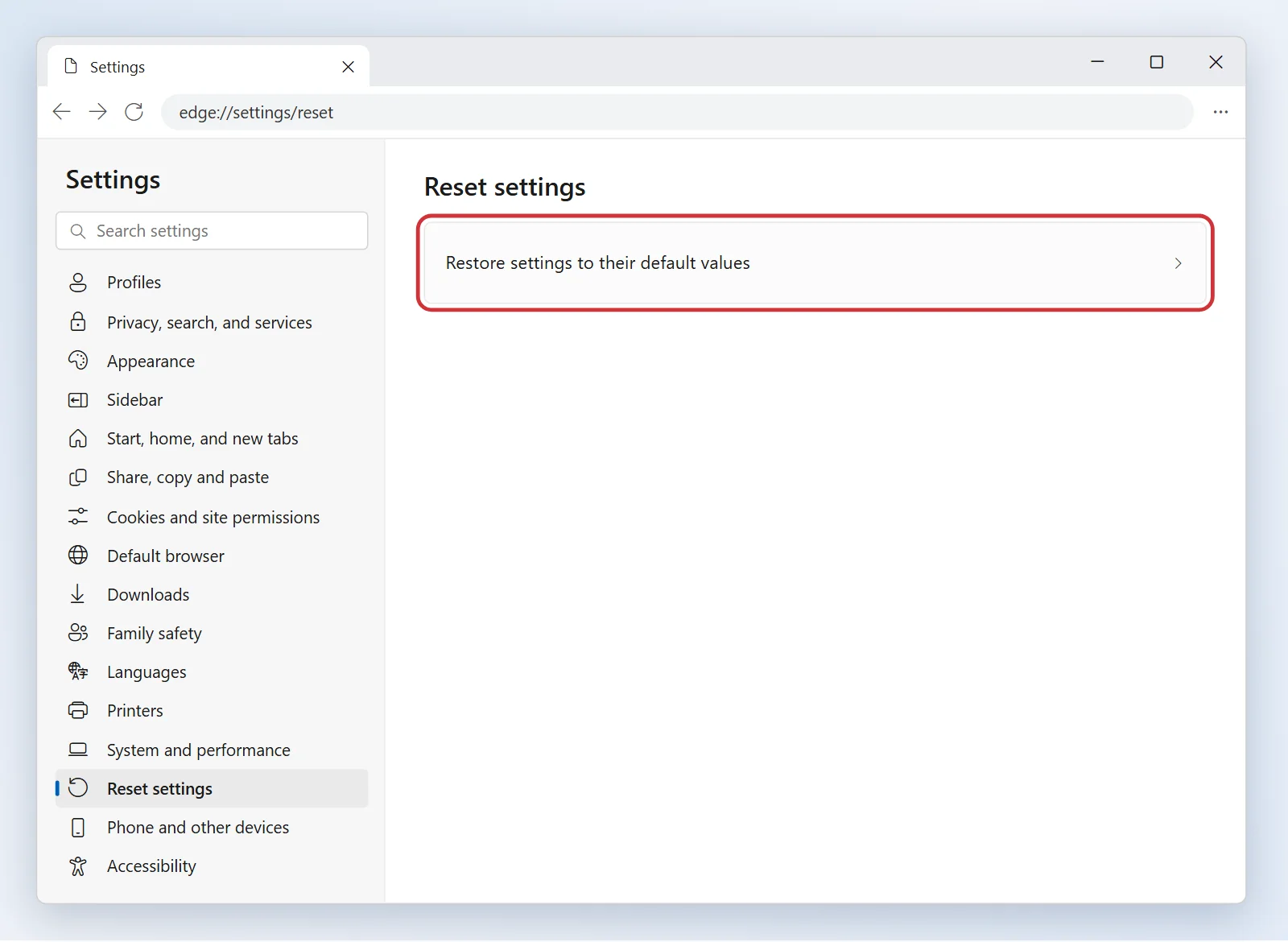1288x942 pixels.
Task: Expand the Restore settings chevron arrow
Action: click(x=1179, y=263)
